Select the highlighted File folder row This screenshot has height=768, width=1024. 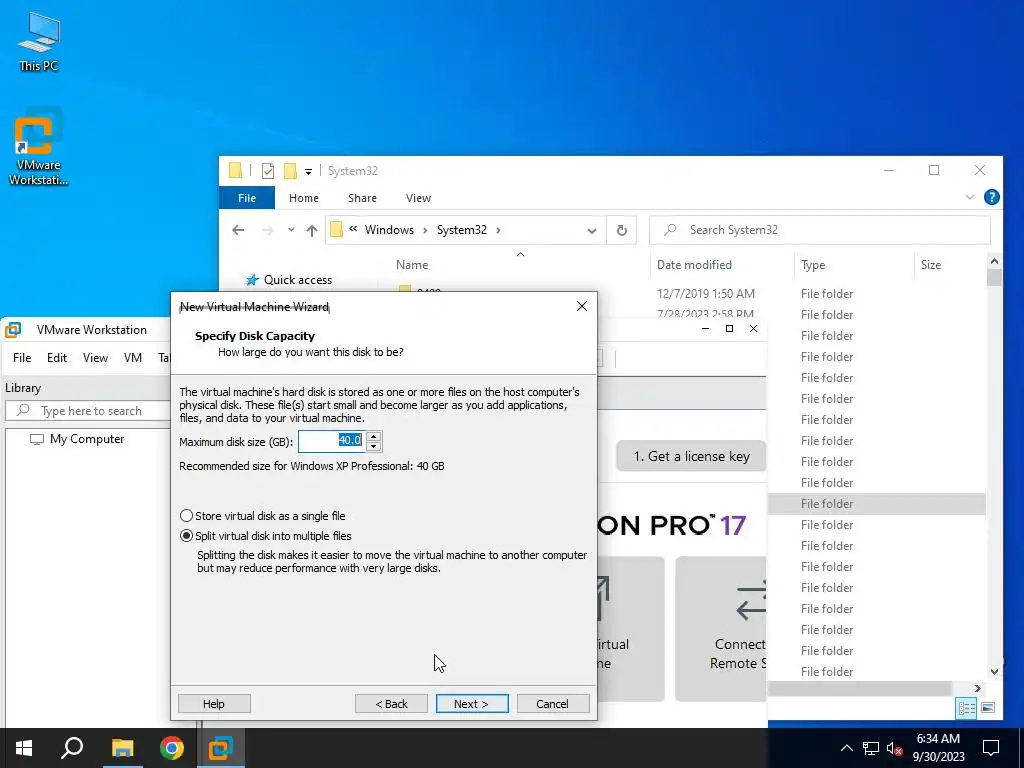tap(876, 504)
